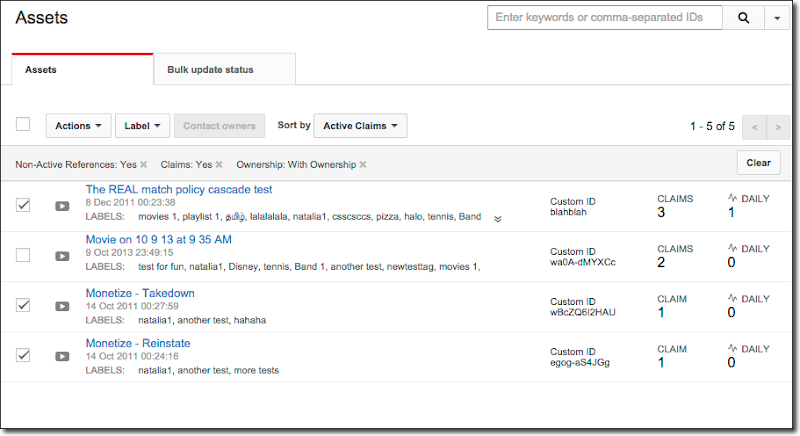Switch to Bulk update status tab
This screenshot has width=800, height=436.
pos(224,70)
